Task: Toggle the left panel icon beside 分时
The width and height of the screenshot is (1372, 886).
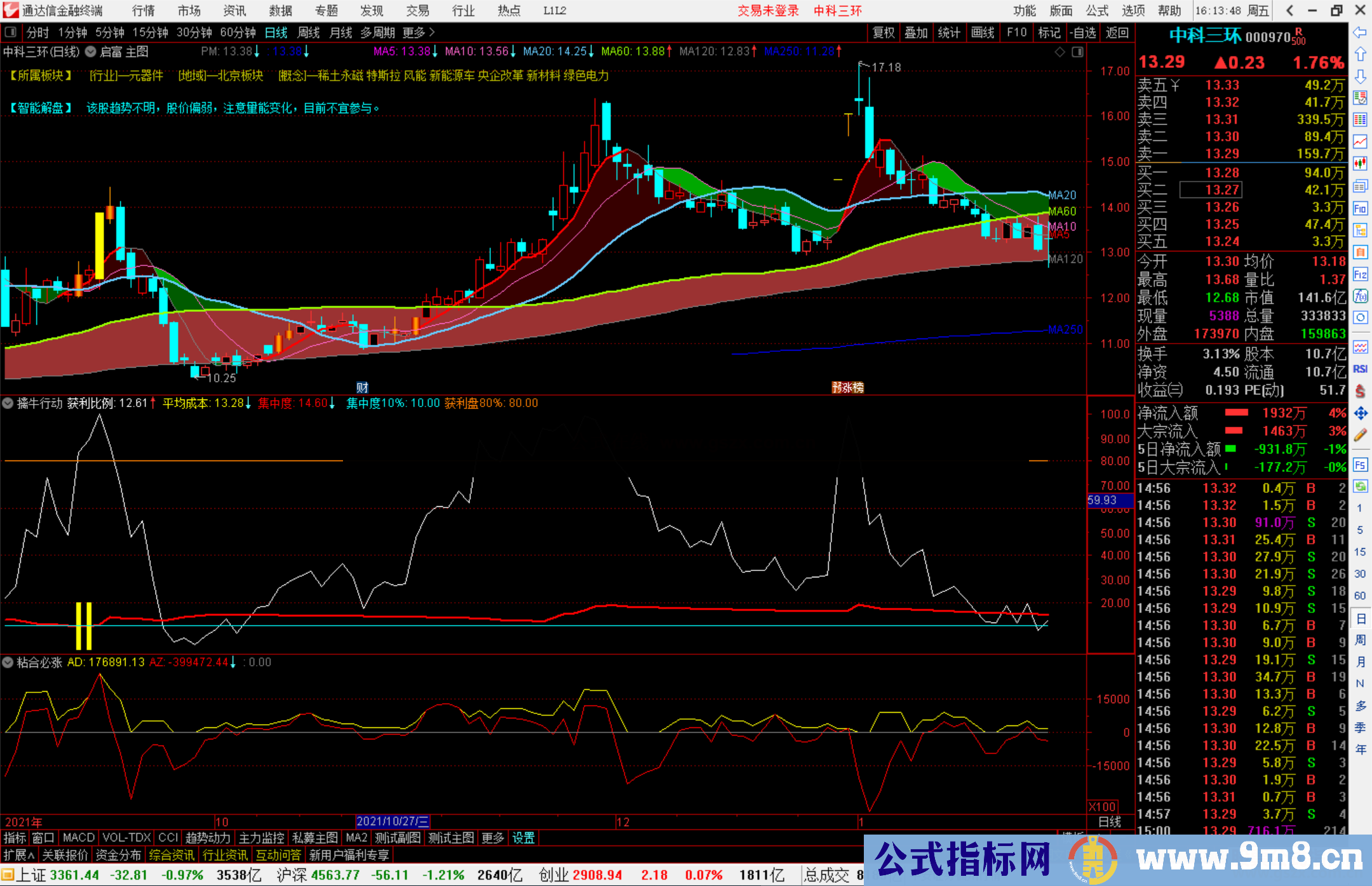Action: point(11,32)
